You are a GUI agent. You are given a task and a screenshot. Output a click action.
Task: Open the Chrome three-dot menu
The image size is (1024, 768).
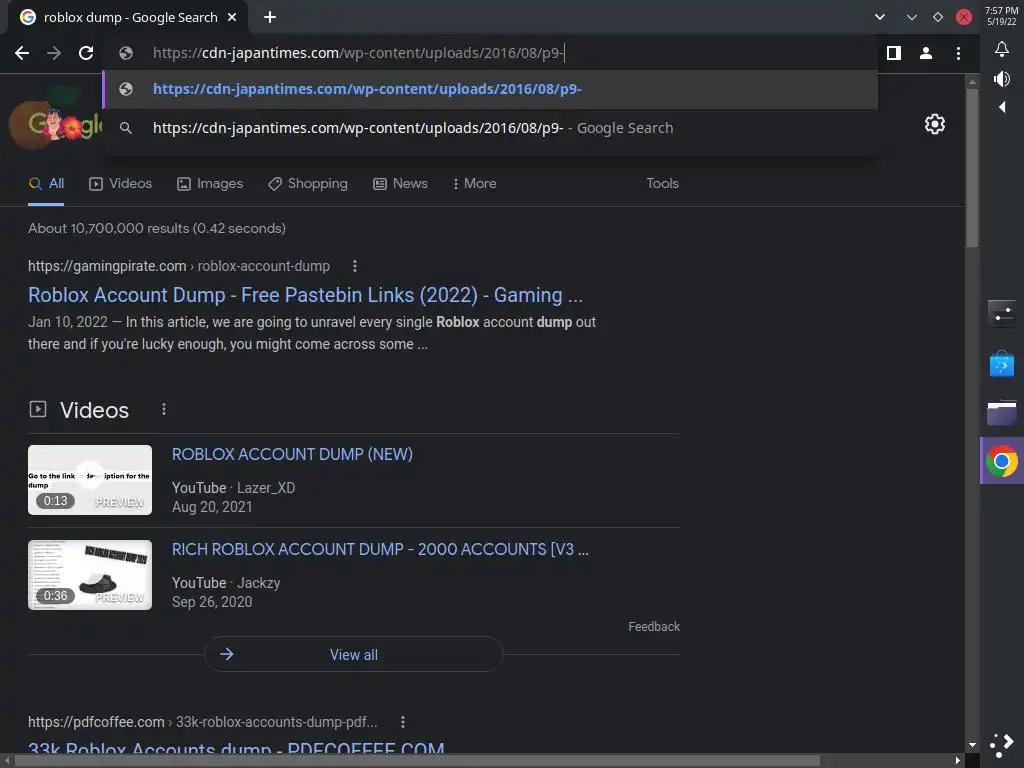coord(958,53)
